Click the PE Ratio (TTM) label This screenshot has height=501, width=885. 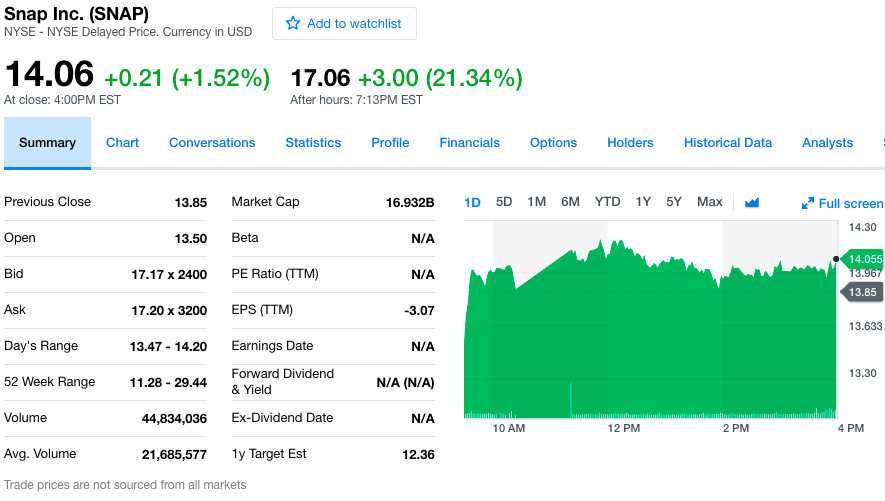pyautogui.click(x=275, y=274)
